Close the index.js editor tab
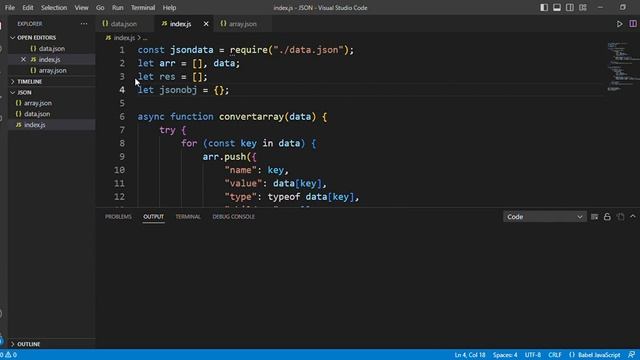This screenshot has width=640, height=360. pyautogui.click(x=206, y=24)
